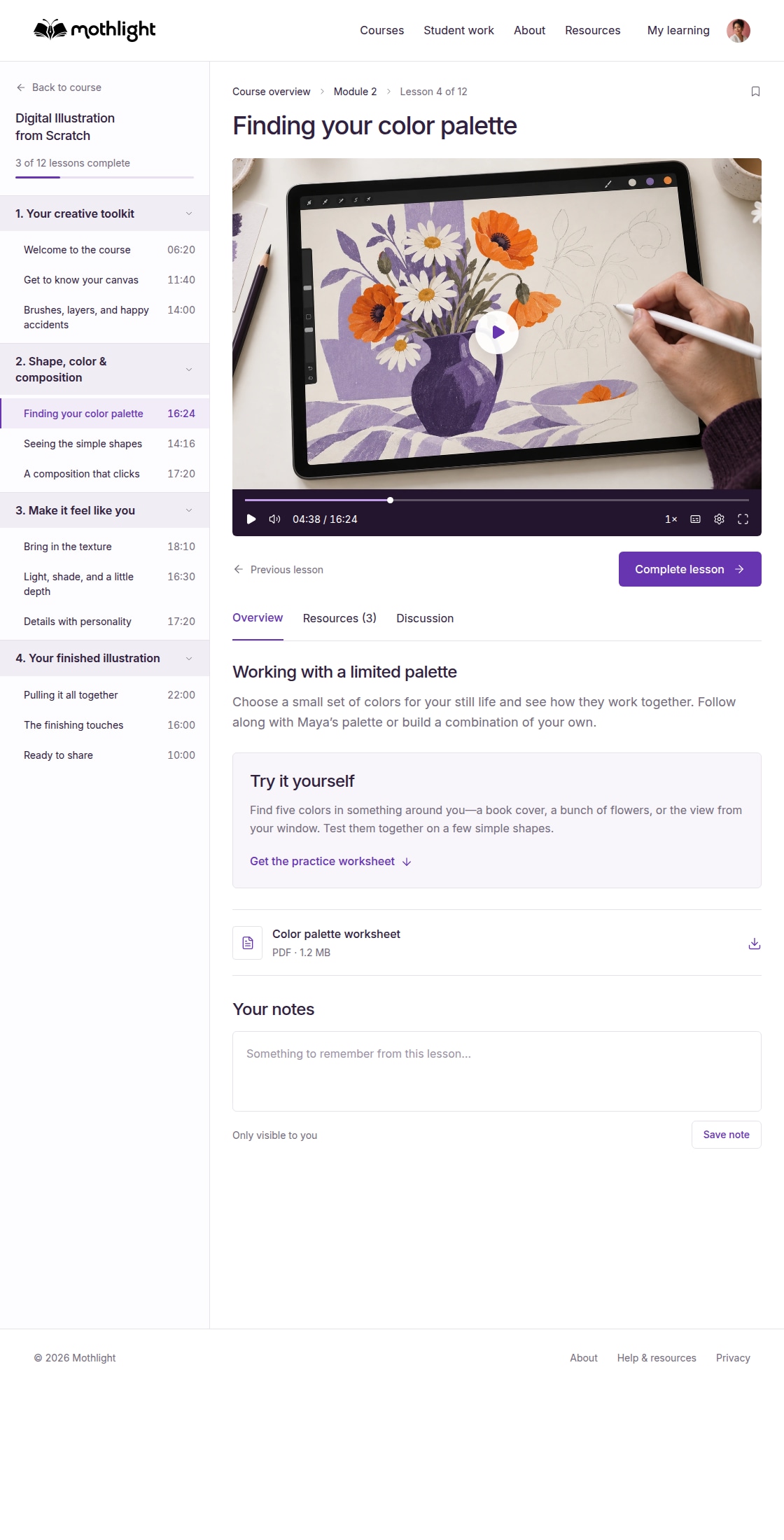Click the course progress bar in the sidebar
784x1540 pixels.
click(x=105, y=177)
